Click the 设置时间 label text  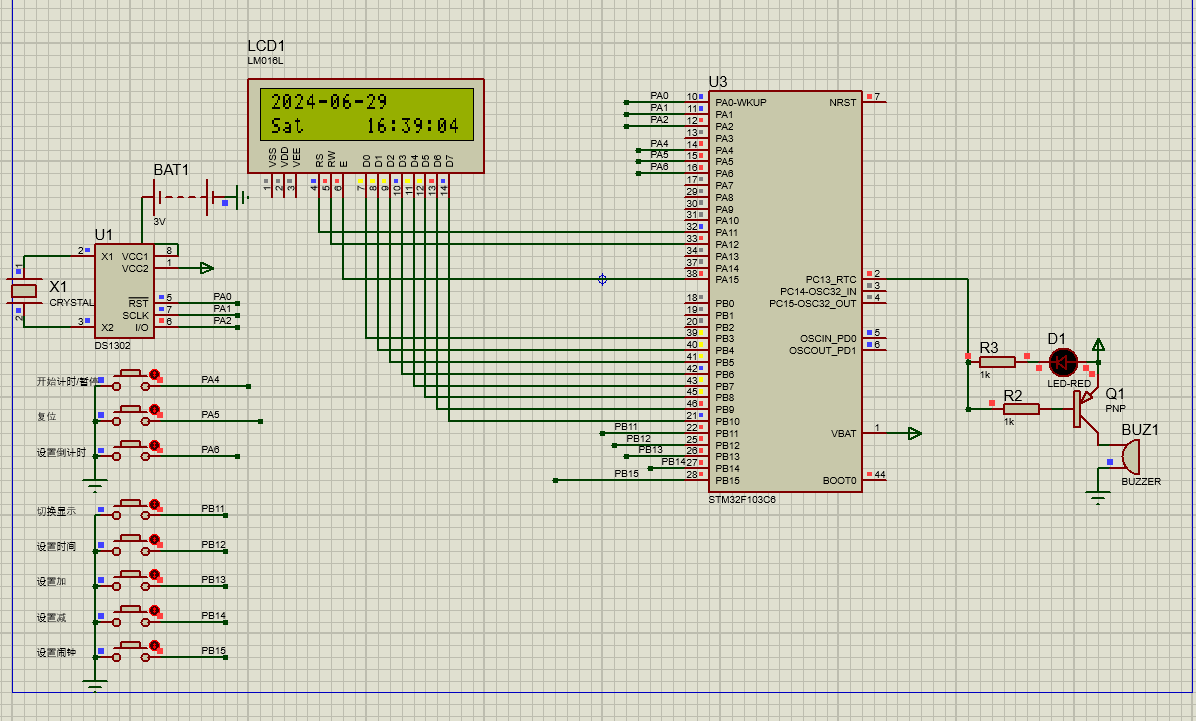(56, 546)
